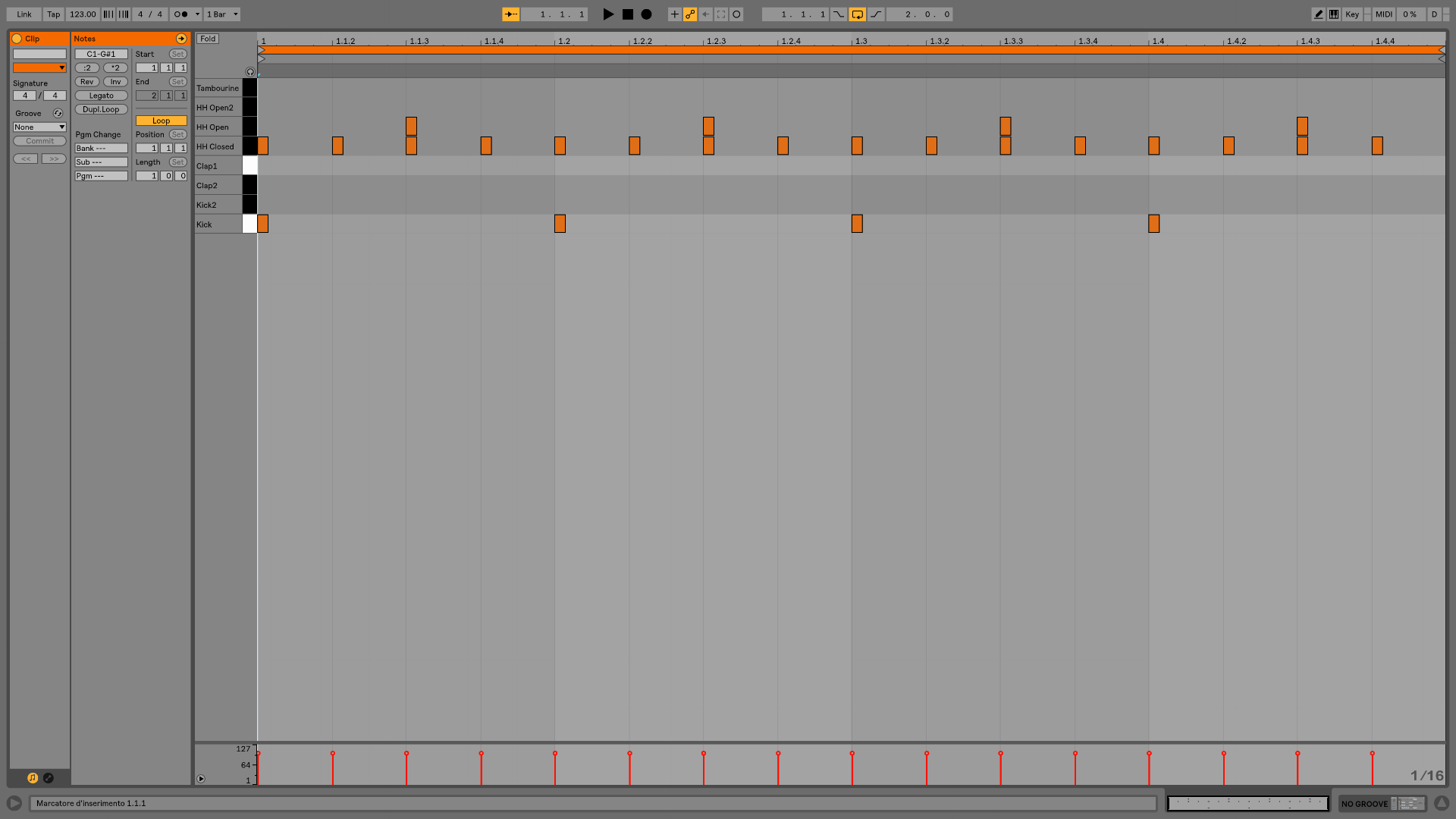
Task: Toggle Automation Arm chain-link icon
Action: pyautogui.click(x=690, y=14)
